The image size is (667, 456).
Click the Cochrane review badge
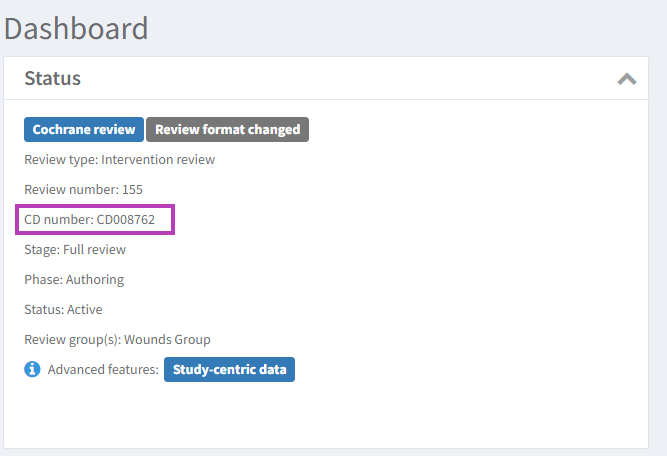click(x=84, y=129)
